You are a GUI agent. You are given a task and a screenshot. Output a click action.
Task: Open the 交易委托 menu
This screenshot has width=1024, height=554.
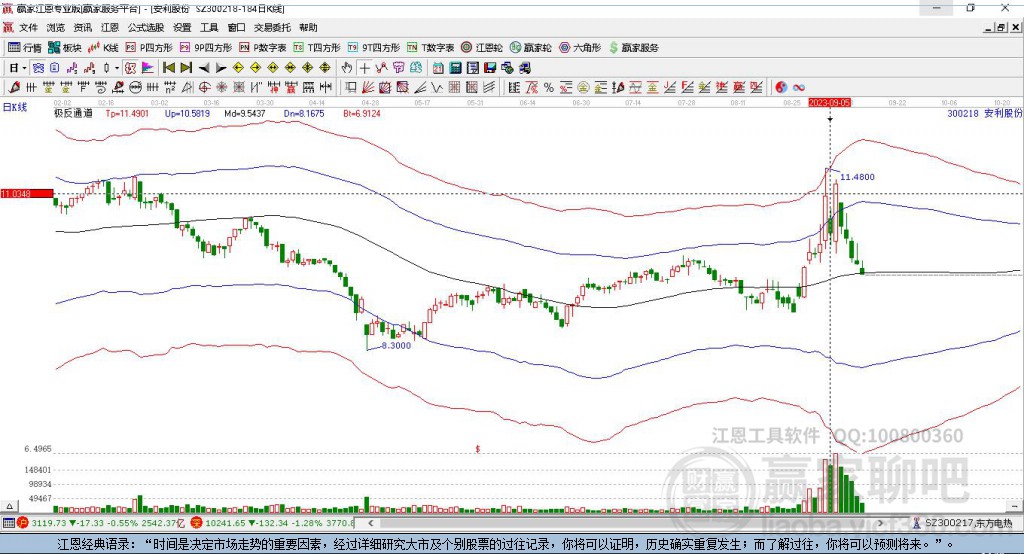tap(272, 27)
